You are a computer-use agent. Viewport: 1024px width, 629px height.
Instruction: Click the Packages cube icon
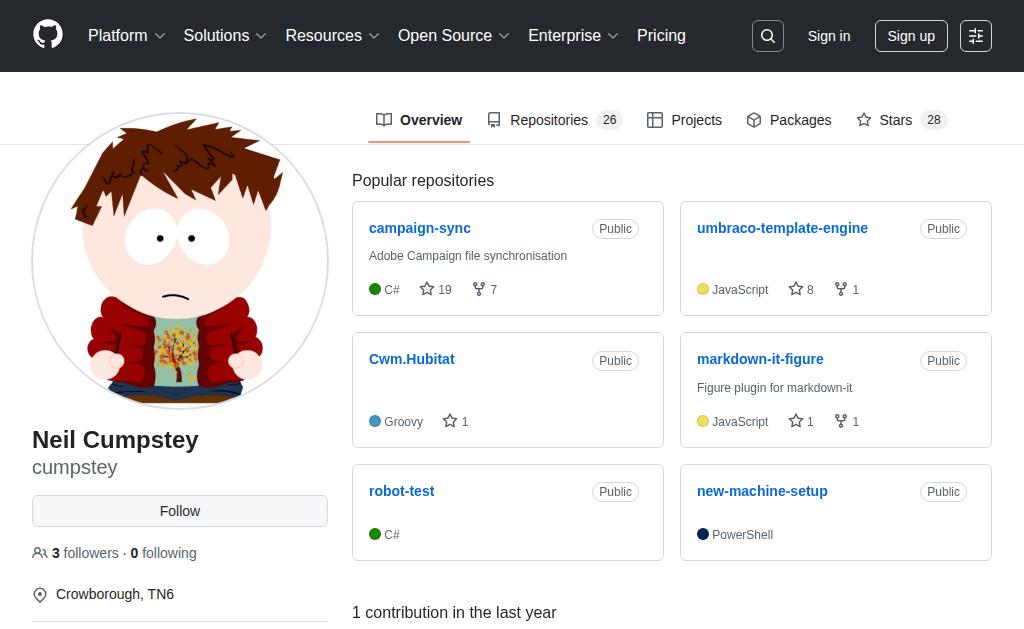[x=754, y=120]
